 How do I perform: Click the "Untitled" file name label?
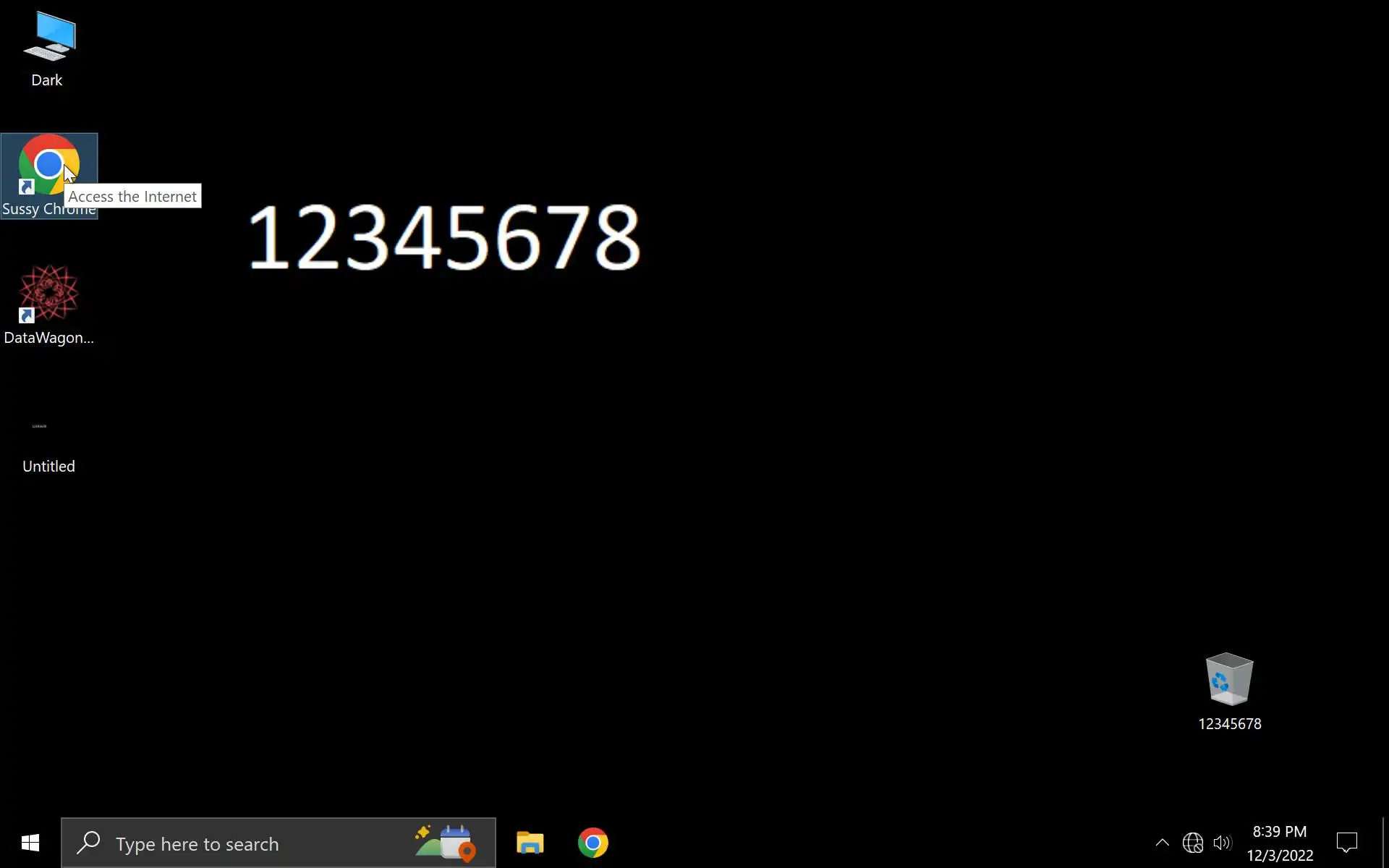pos(48,467)
